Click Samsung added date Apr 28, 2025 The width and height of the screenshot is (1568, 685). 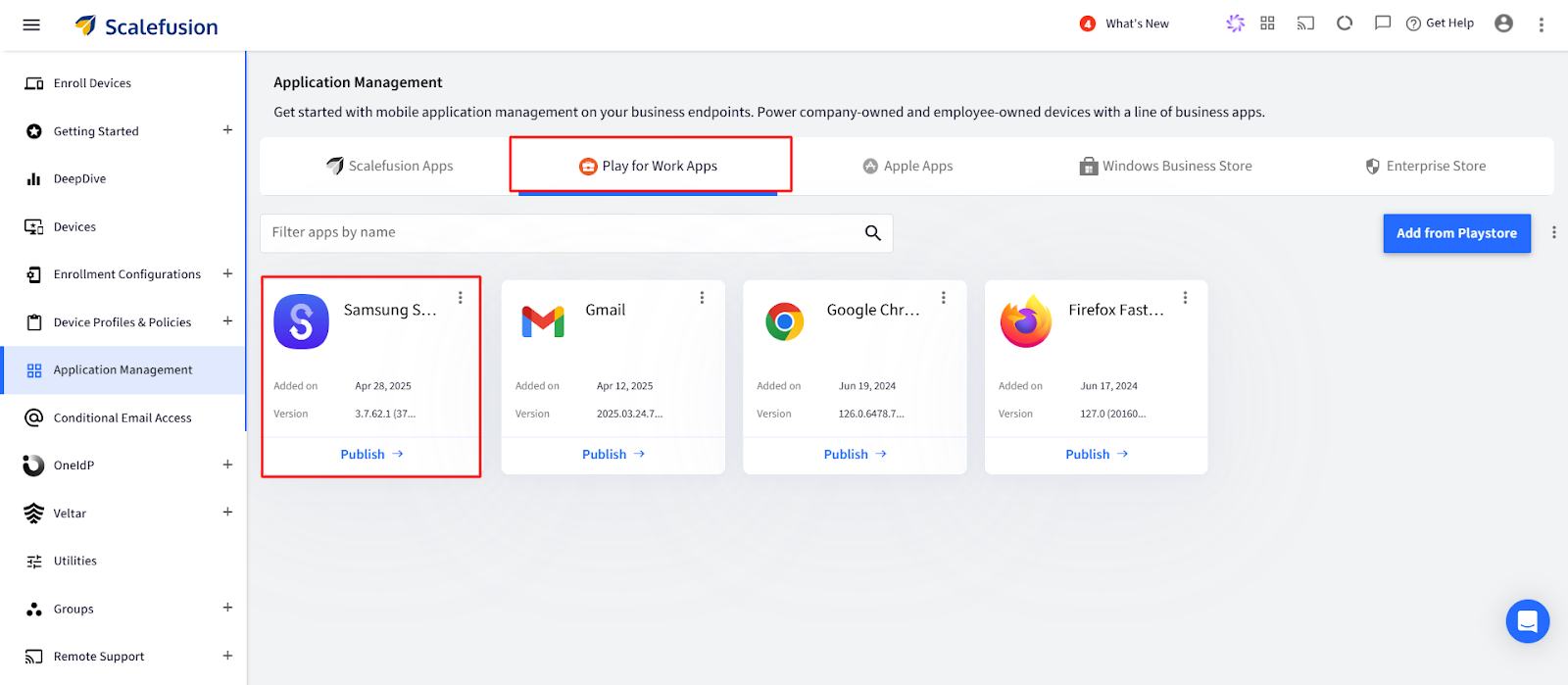(x=383, y=386)
